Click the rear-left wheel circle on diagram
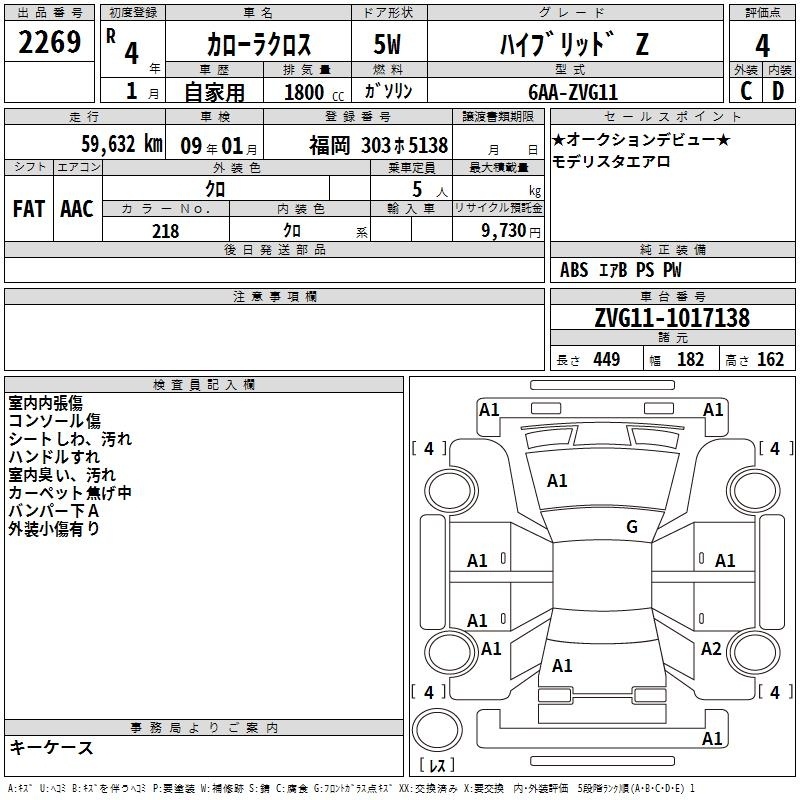 tap(451, 653)
